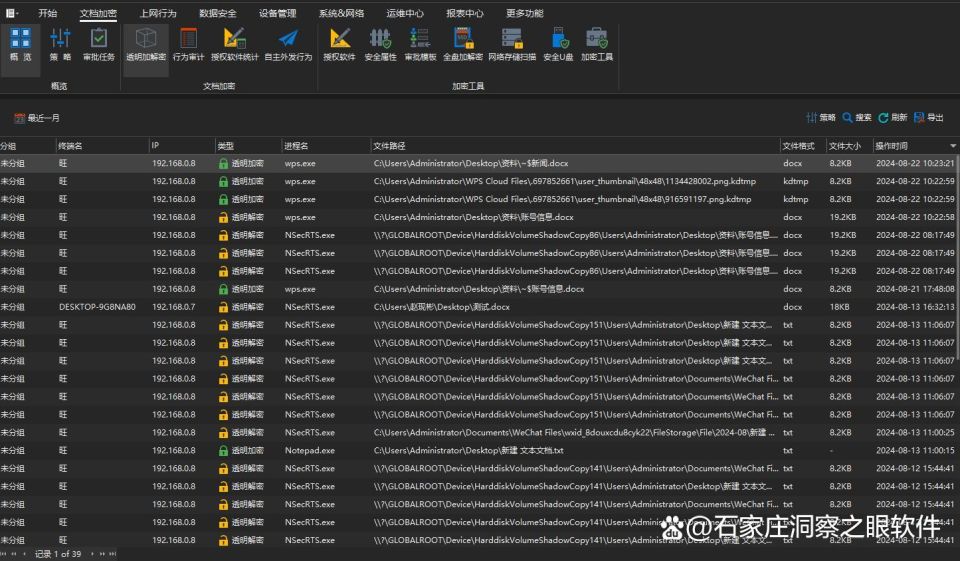Open the sort arrow beside 操作时间
960x561 pixels.
pyautogui.click(x=953, y=146)
